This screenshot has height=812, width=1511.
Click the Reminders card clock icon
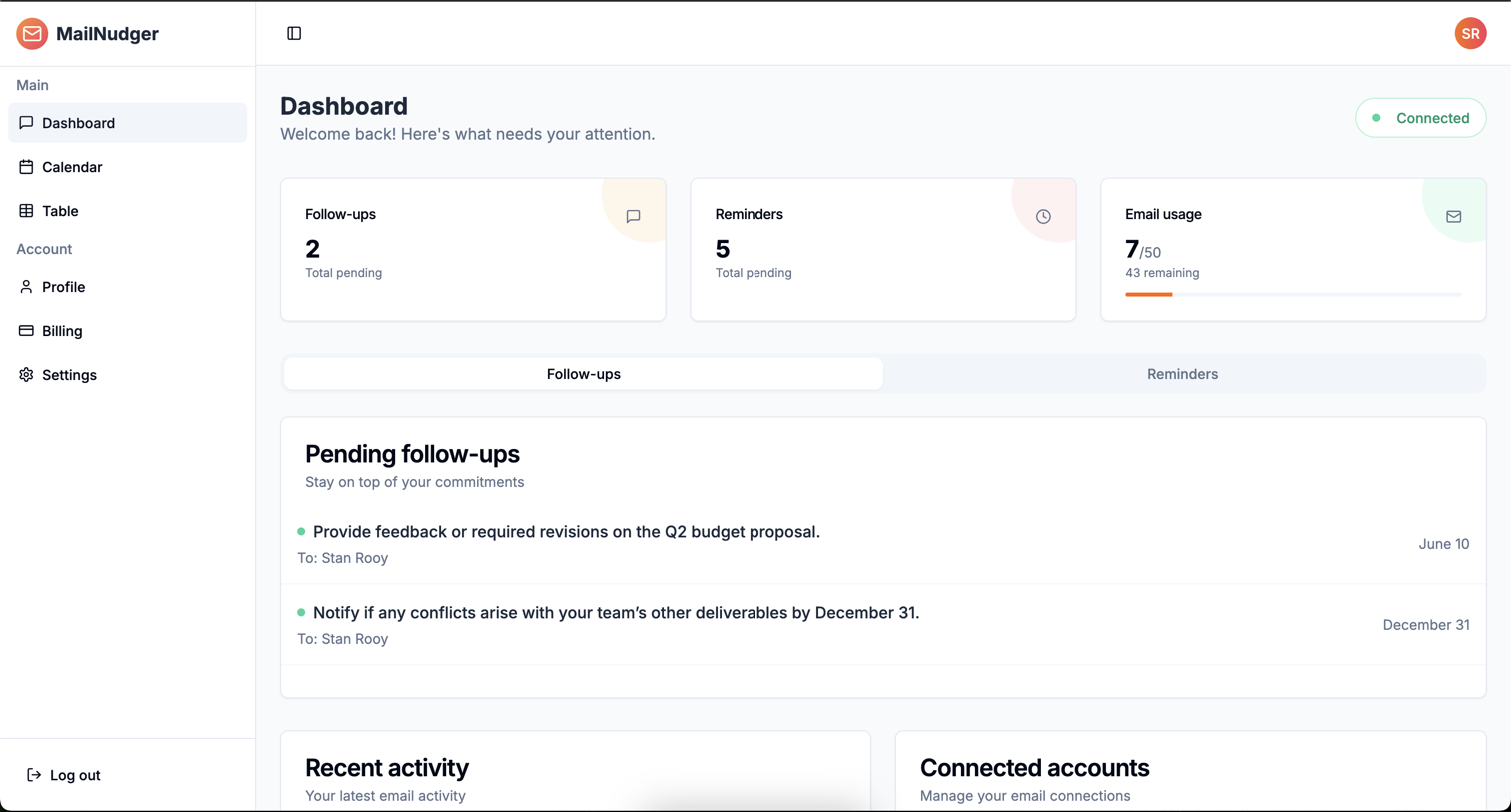pyautogui.click(x=1043, y=216)
